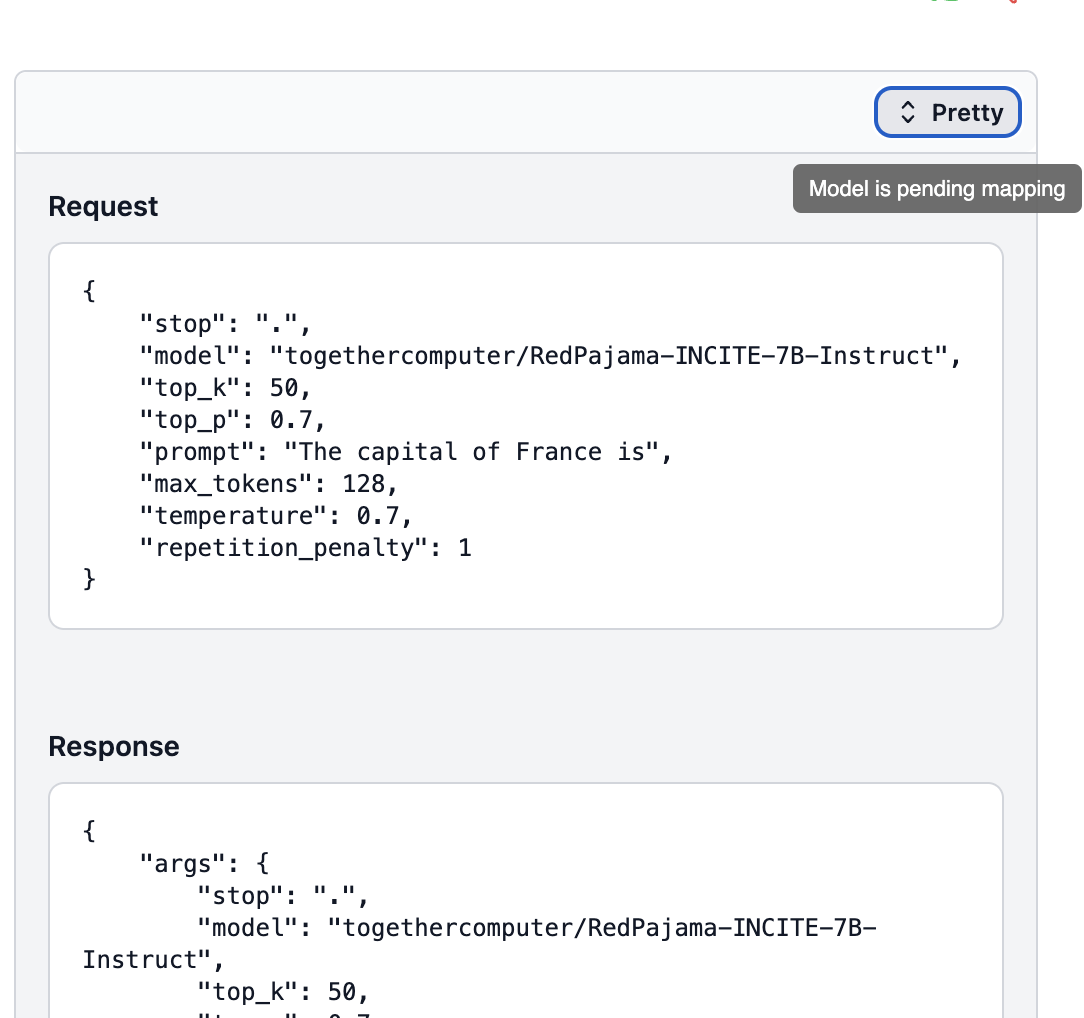Click the green status indicator icon
1084x1018 pixels.
[933, 3]
